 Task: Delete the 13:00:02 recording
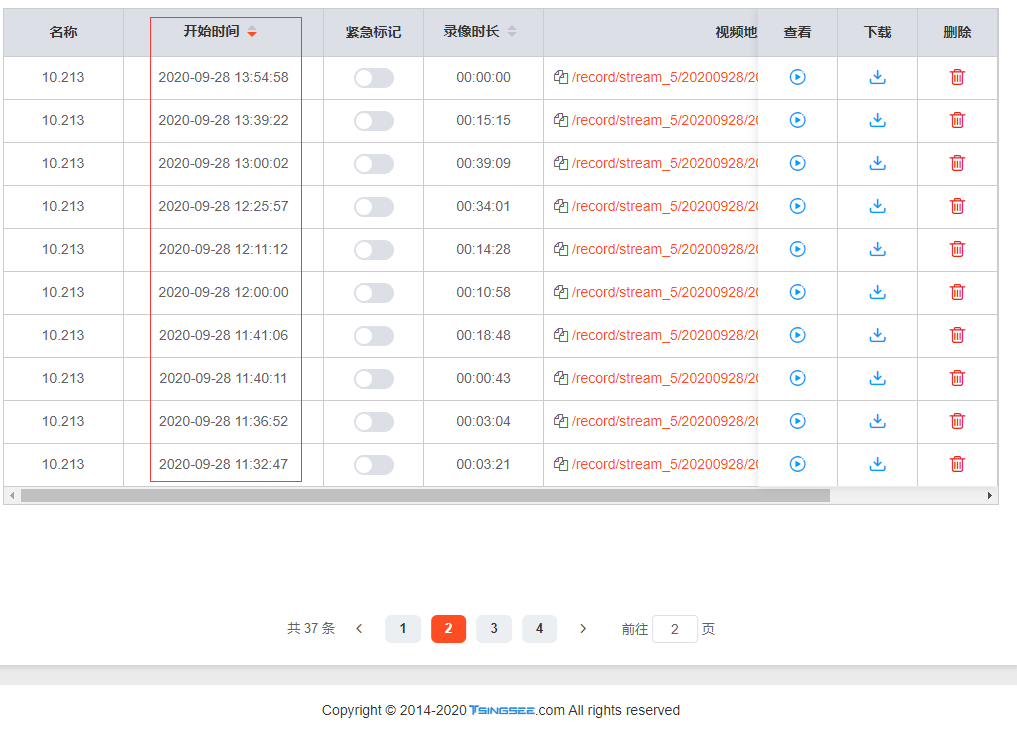[957, 163]
